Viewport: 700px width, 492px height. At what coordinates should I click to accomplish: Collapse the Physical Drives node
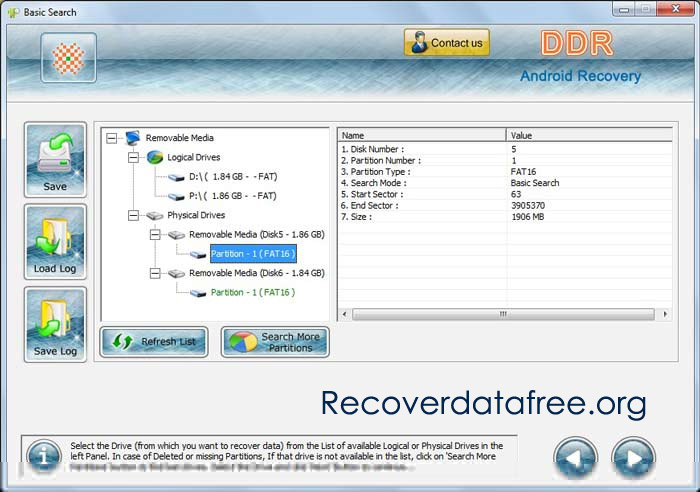coord(133,215)
